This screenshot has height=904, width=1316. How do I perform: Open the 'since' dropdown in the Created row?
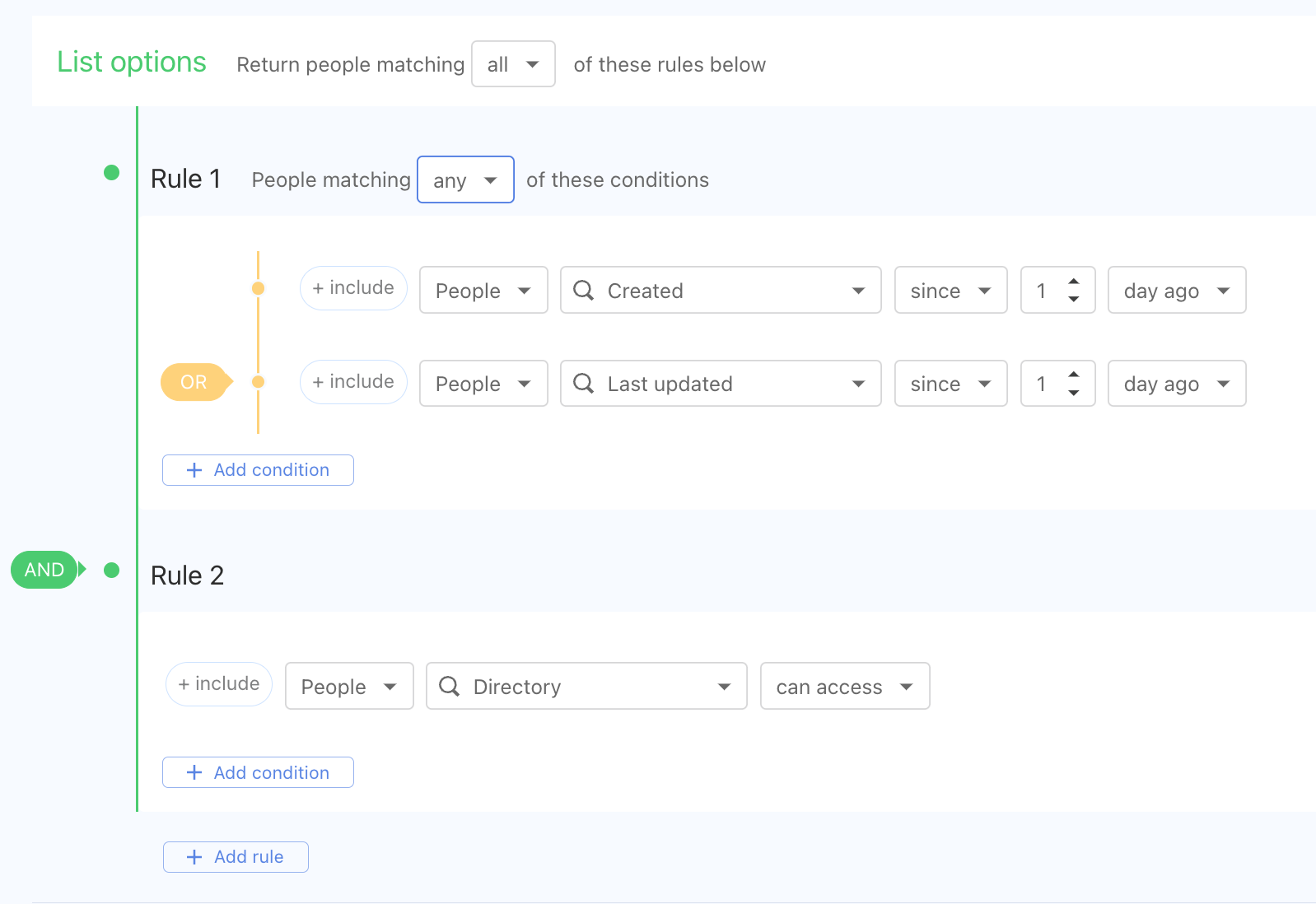pos(951,290)
